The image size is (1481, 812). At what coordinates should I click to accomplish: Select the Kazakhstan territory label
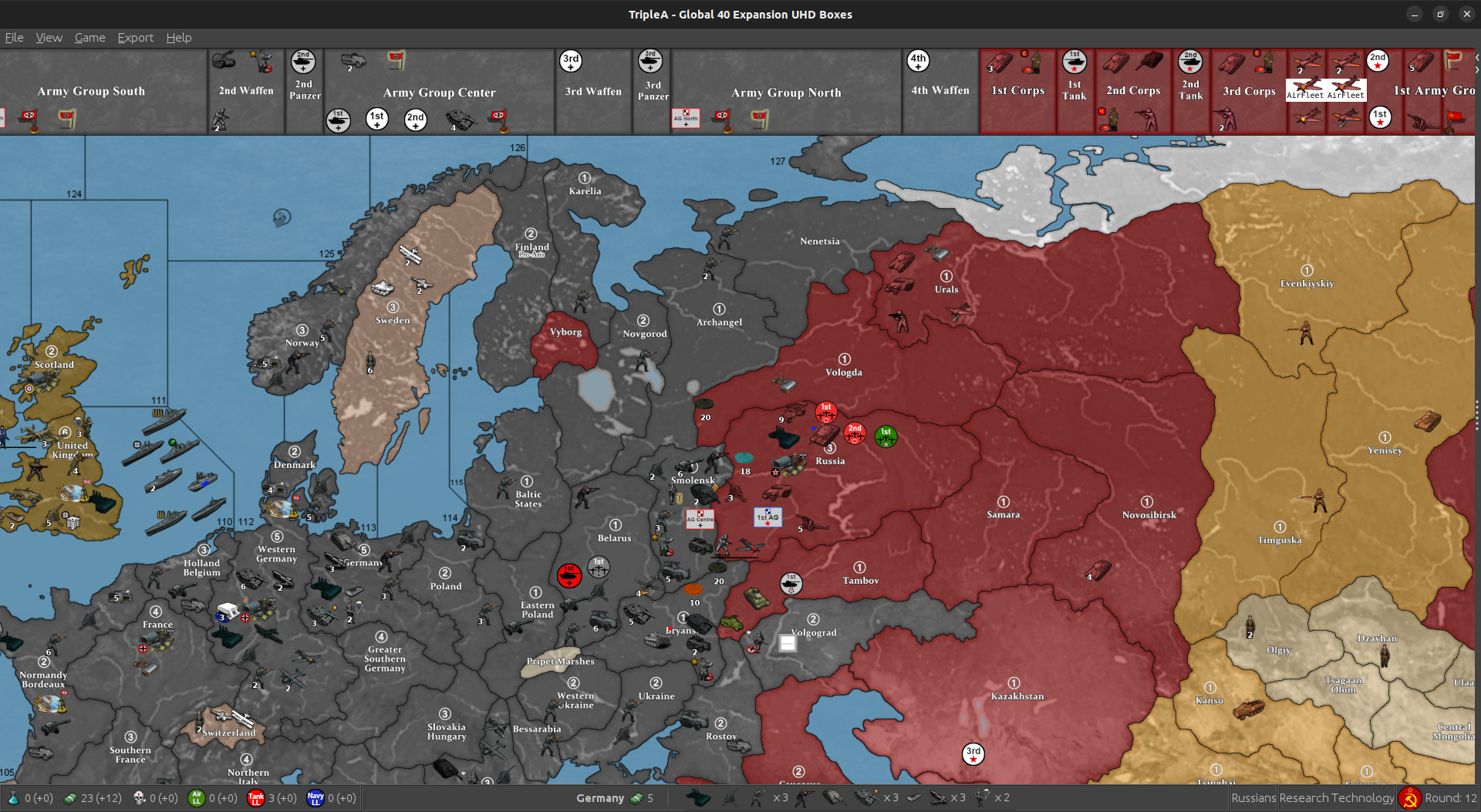point(1017,696)
